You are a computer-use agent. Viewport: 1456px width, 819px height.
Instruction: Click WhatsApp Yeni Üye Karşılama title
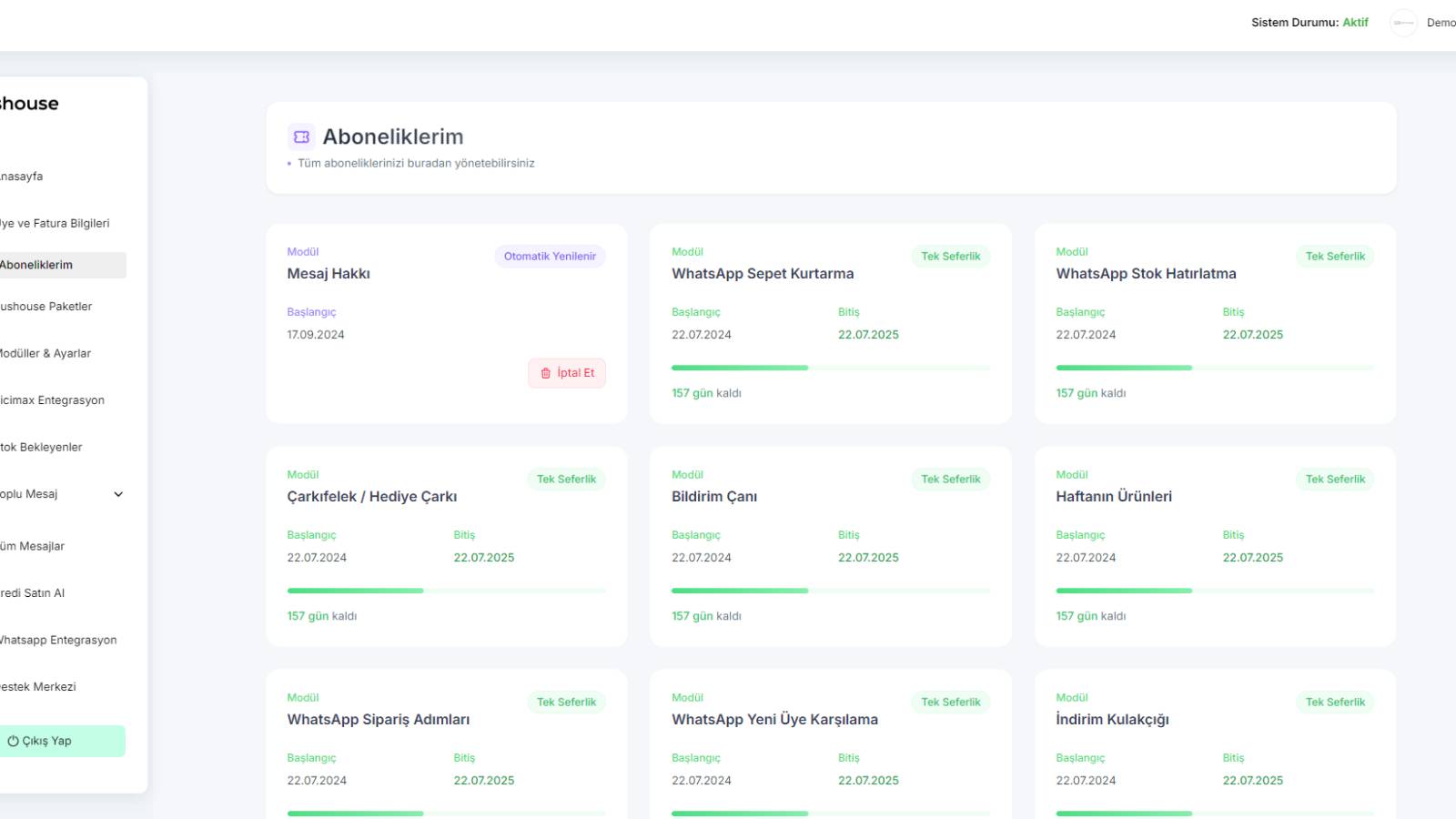click(774, 720)
